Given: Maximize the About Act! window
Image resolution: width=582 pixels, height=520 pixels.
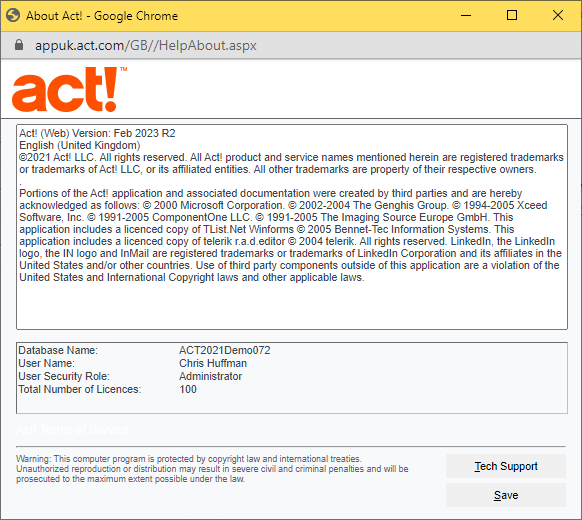Looking at the screenshot, I should pyautogui.click(x=512, y=15).
